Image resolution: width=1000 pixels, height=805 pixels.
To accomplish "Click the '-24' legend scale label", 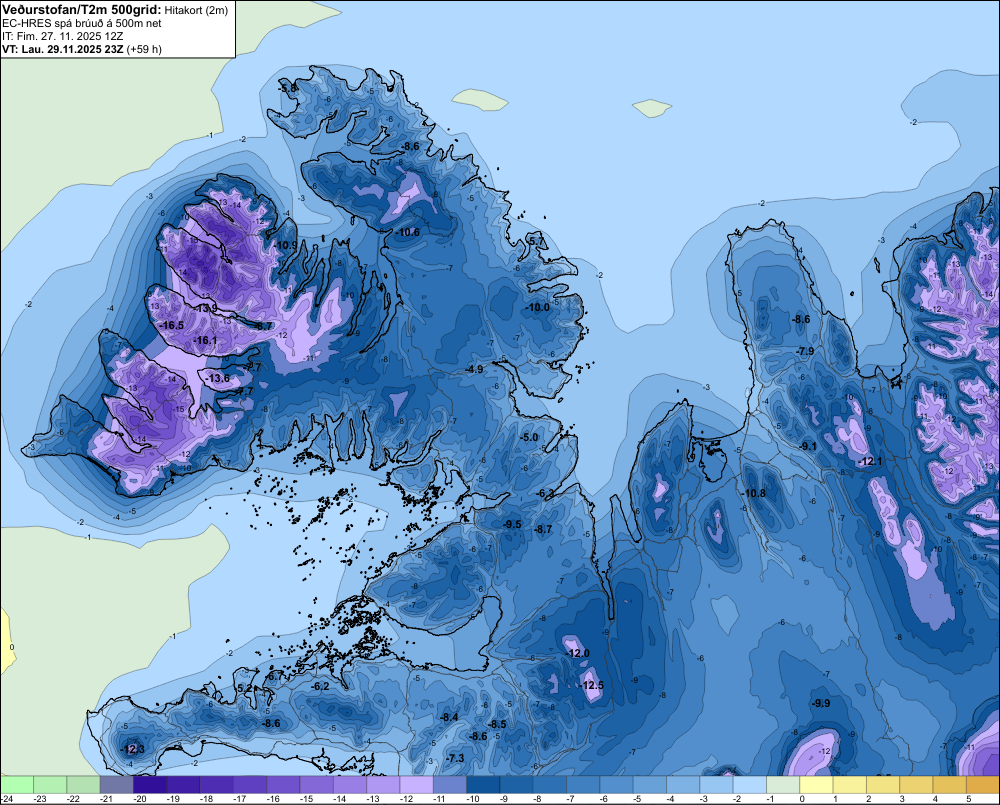I will [7, 799].
